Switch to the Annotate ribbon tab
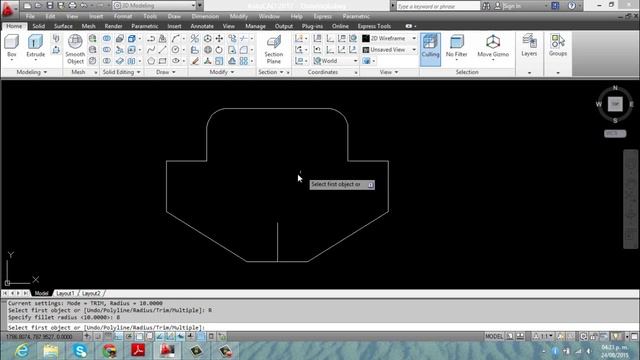Screen dimensions: 640x360 point(202,26)
